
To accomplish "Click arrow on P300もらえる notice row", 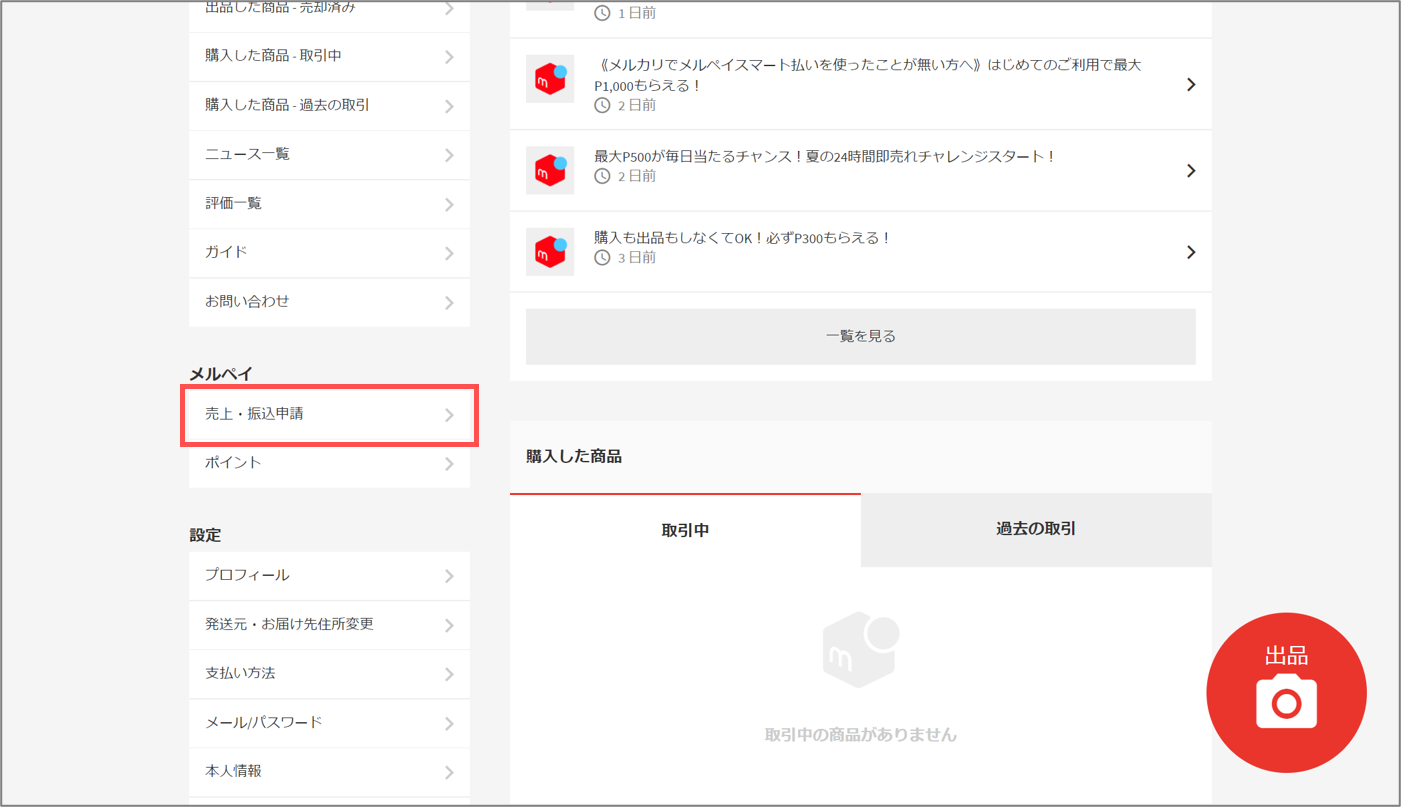I will pyautogui.click(x=1190, y=253).
